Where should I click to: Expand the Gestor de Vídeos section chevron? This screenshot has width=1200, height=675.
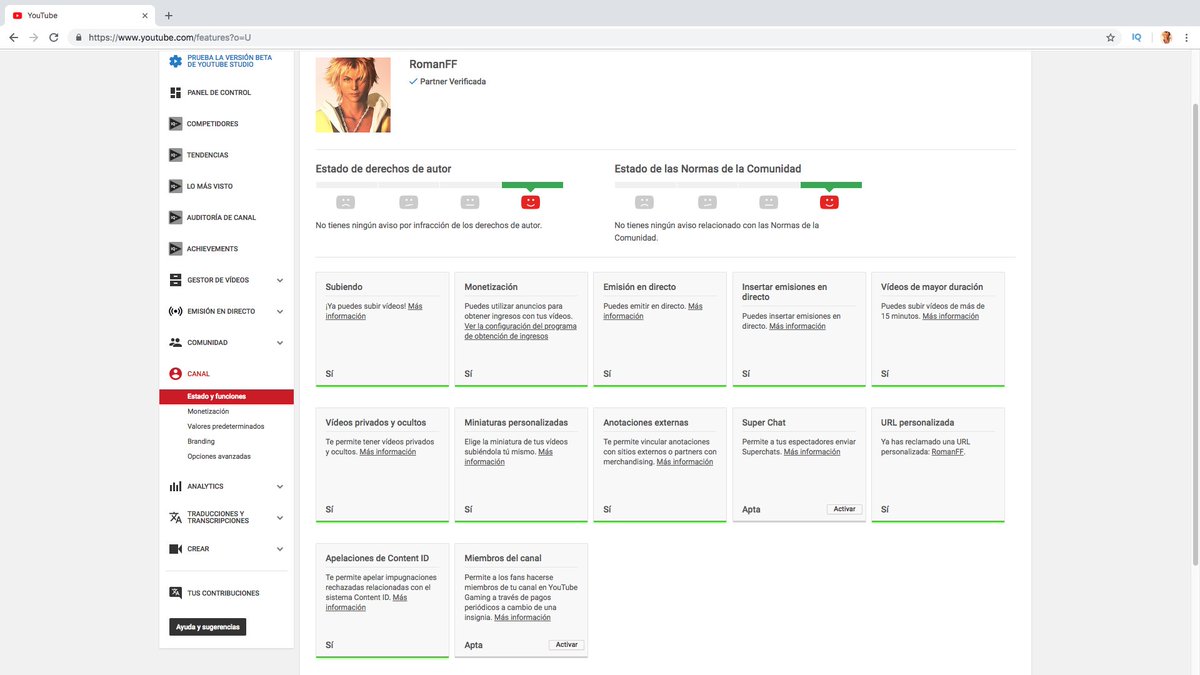pyautogui.click(x=280, y=280)
